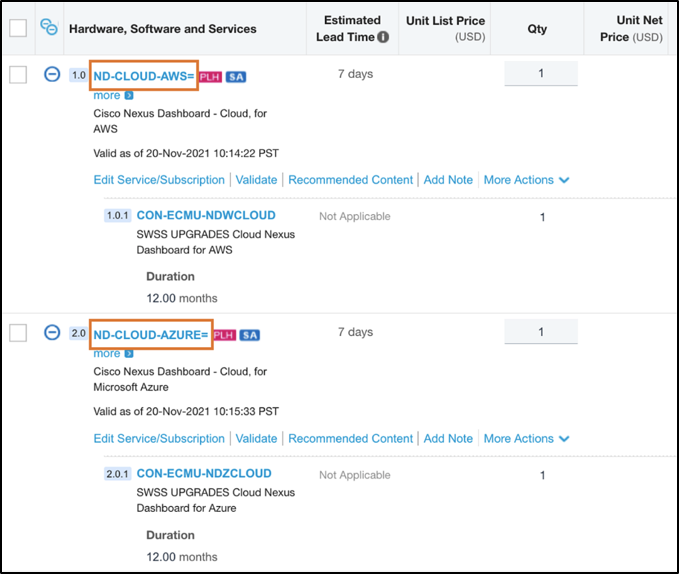Click 'Cisco Nexus Dashboard - Cloud, for Microsoft Azure' description
679x574 pixels.
[x=180, y=379]
